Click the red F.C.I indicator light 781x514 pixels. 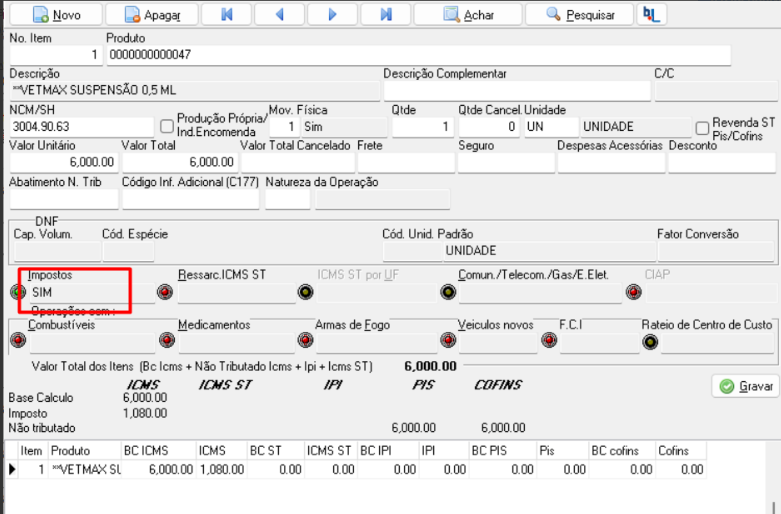[x=549, y=340]
